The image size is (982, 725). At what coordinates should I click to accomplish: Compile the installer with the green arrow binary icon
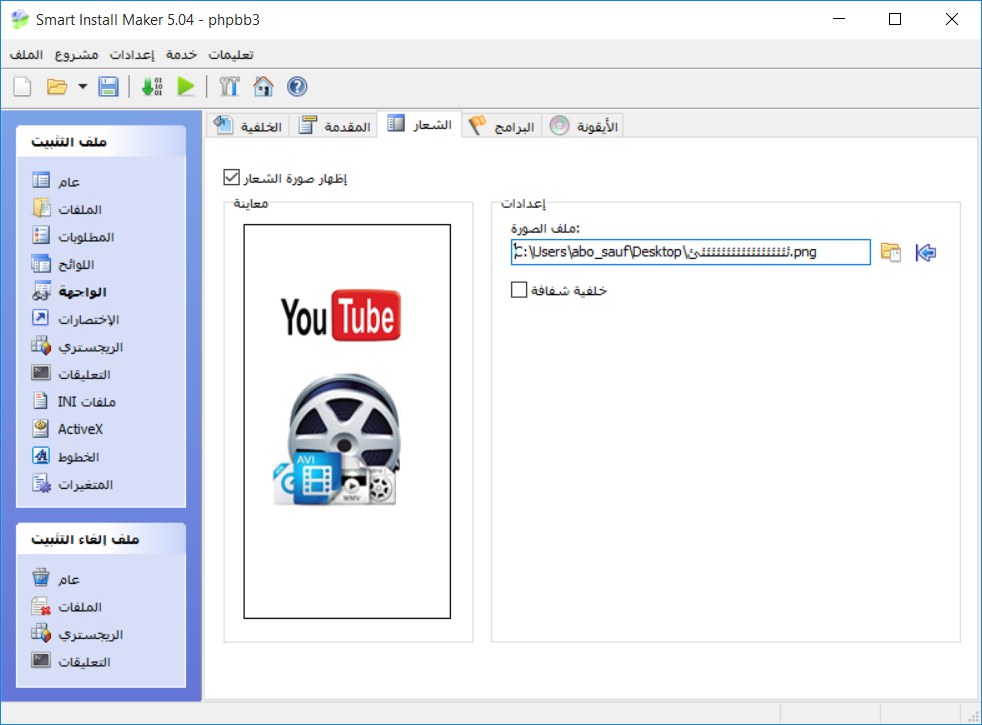pyautogui.click(x=152, y=86)
